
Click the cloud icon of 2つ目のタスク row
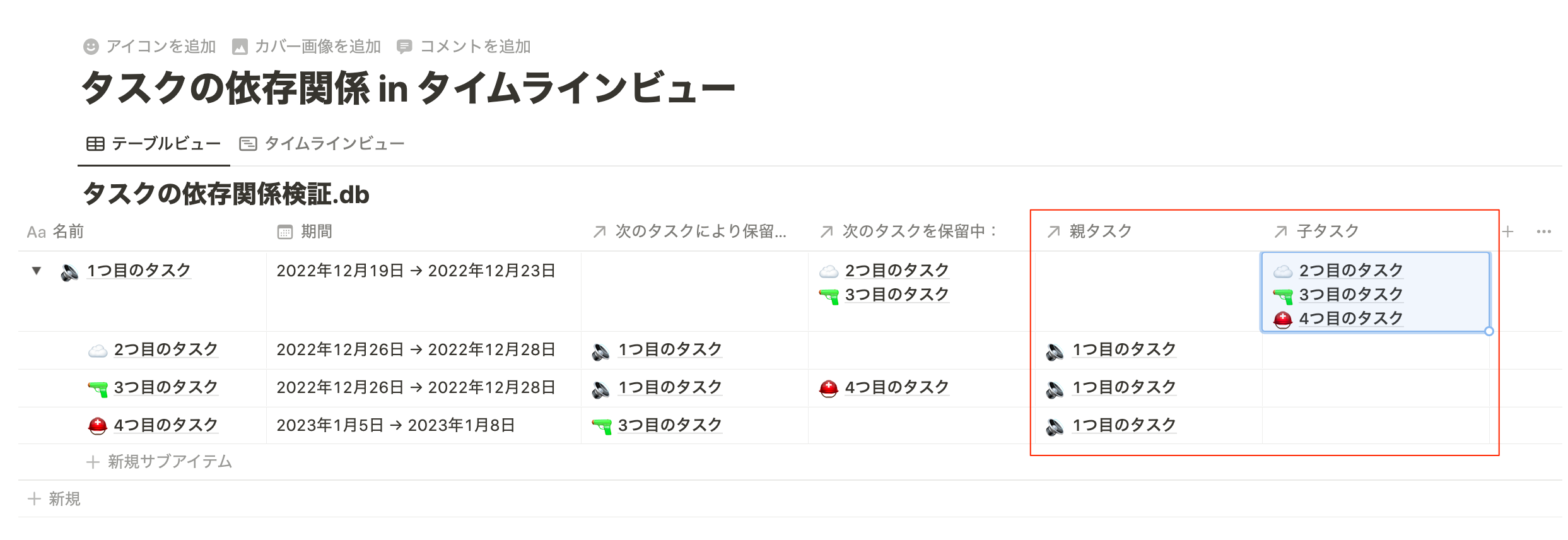coord(97,350)
